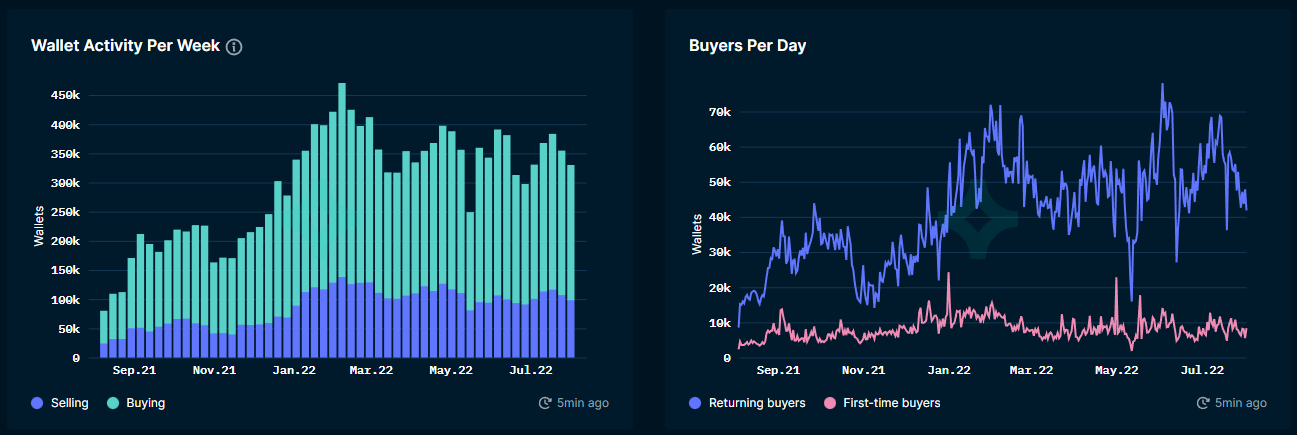Toggle the Returning buyers legend label

click(x=757, y=403)
